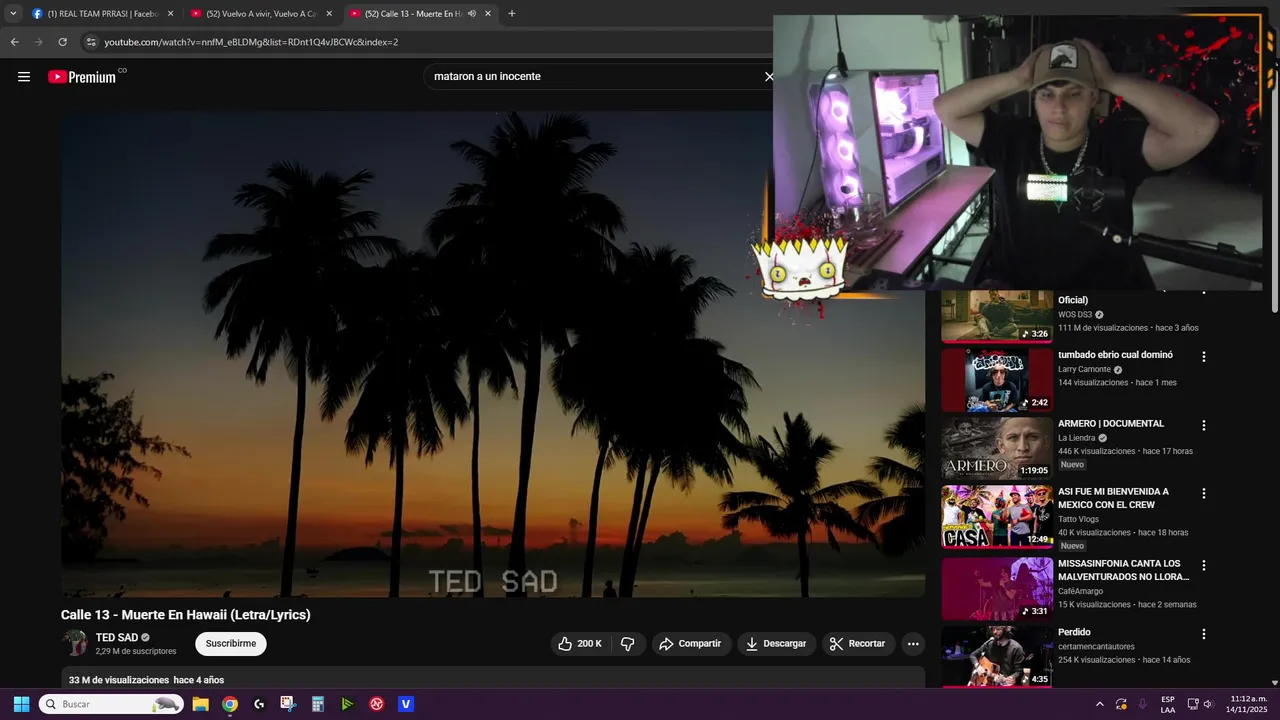Click the certamencantautores channel name
1280x720 pixels.
coord(1096,646)
